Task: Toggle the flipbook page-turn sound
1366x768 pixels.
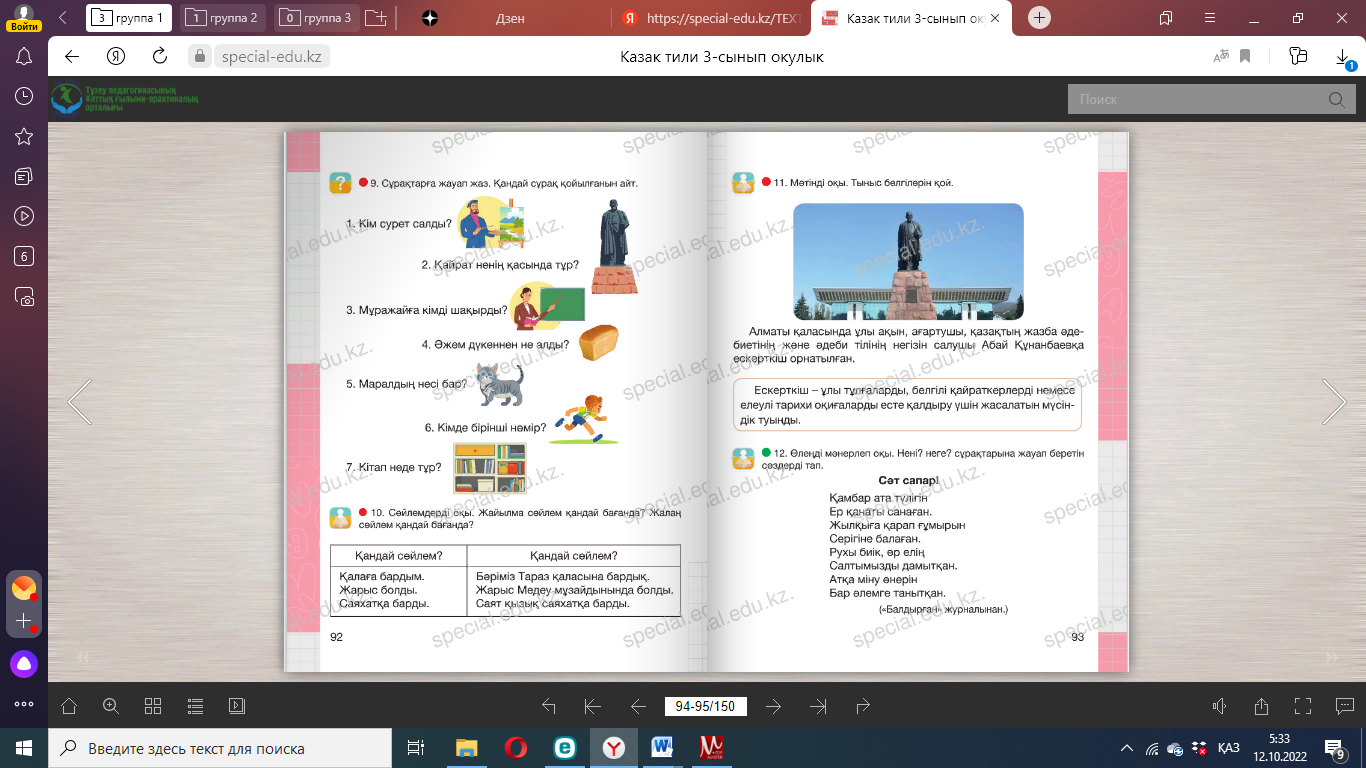Action: [x=1219, y=706]
